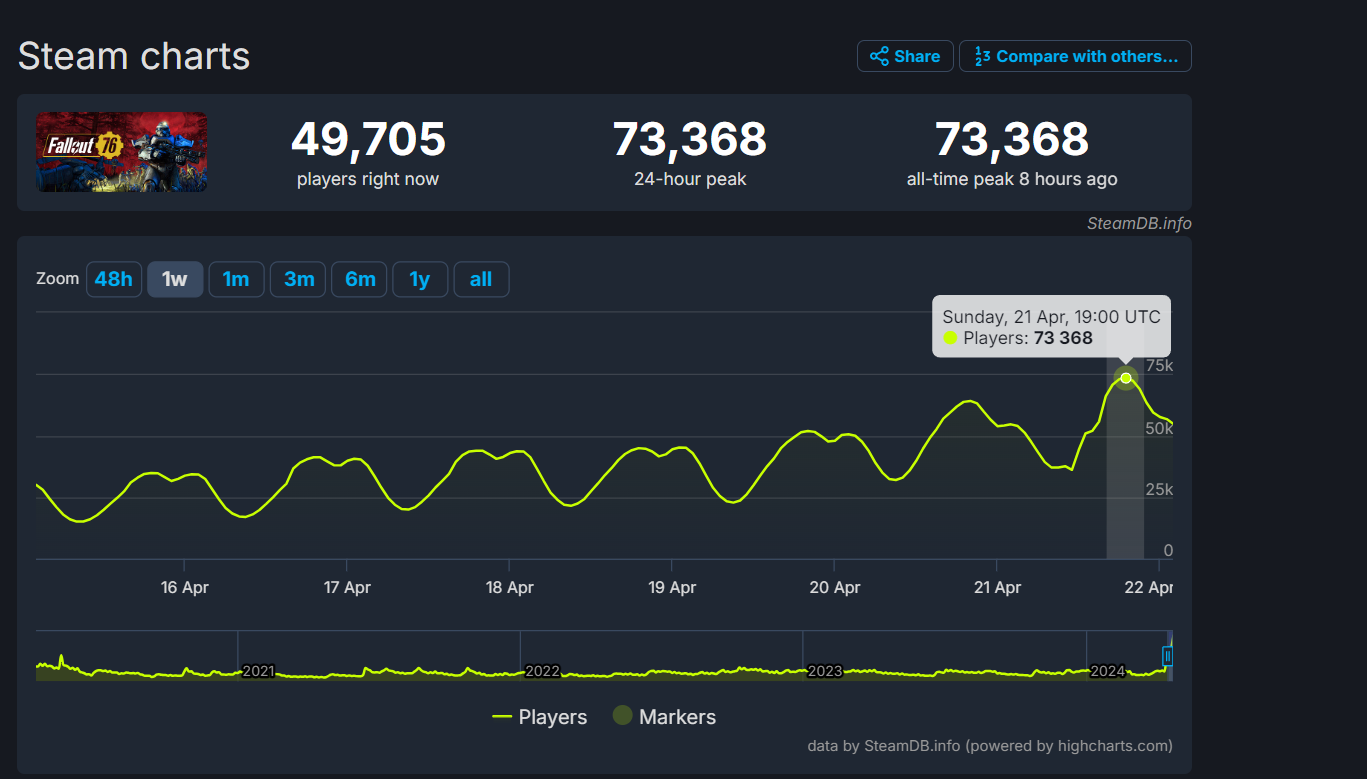Toggle the Players series legend
The width and height of the screenshot is (1367, 779).
coord(540,717)
